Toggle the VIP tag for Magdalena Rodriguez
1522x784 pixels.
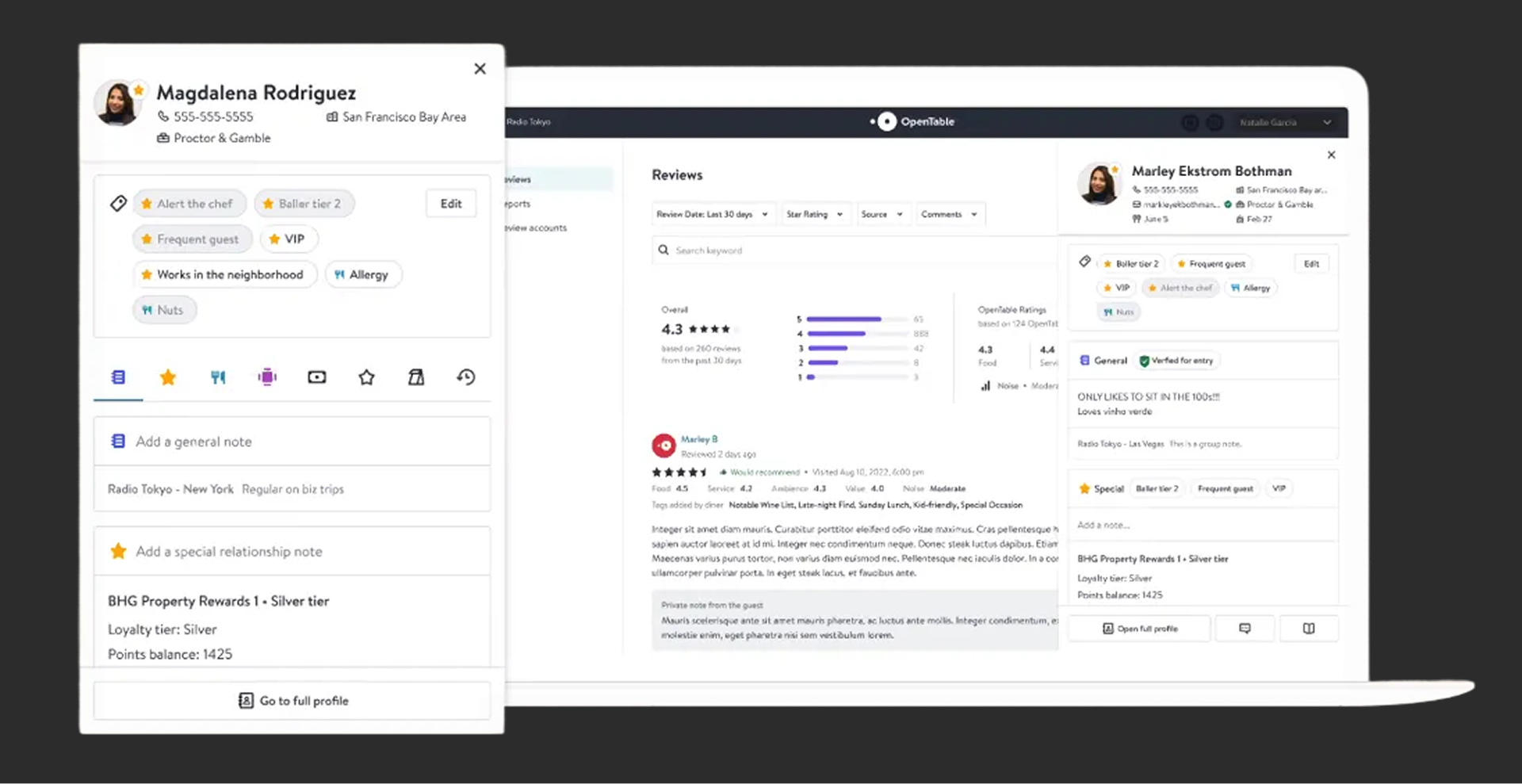tap(289, 239)
